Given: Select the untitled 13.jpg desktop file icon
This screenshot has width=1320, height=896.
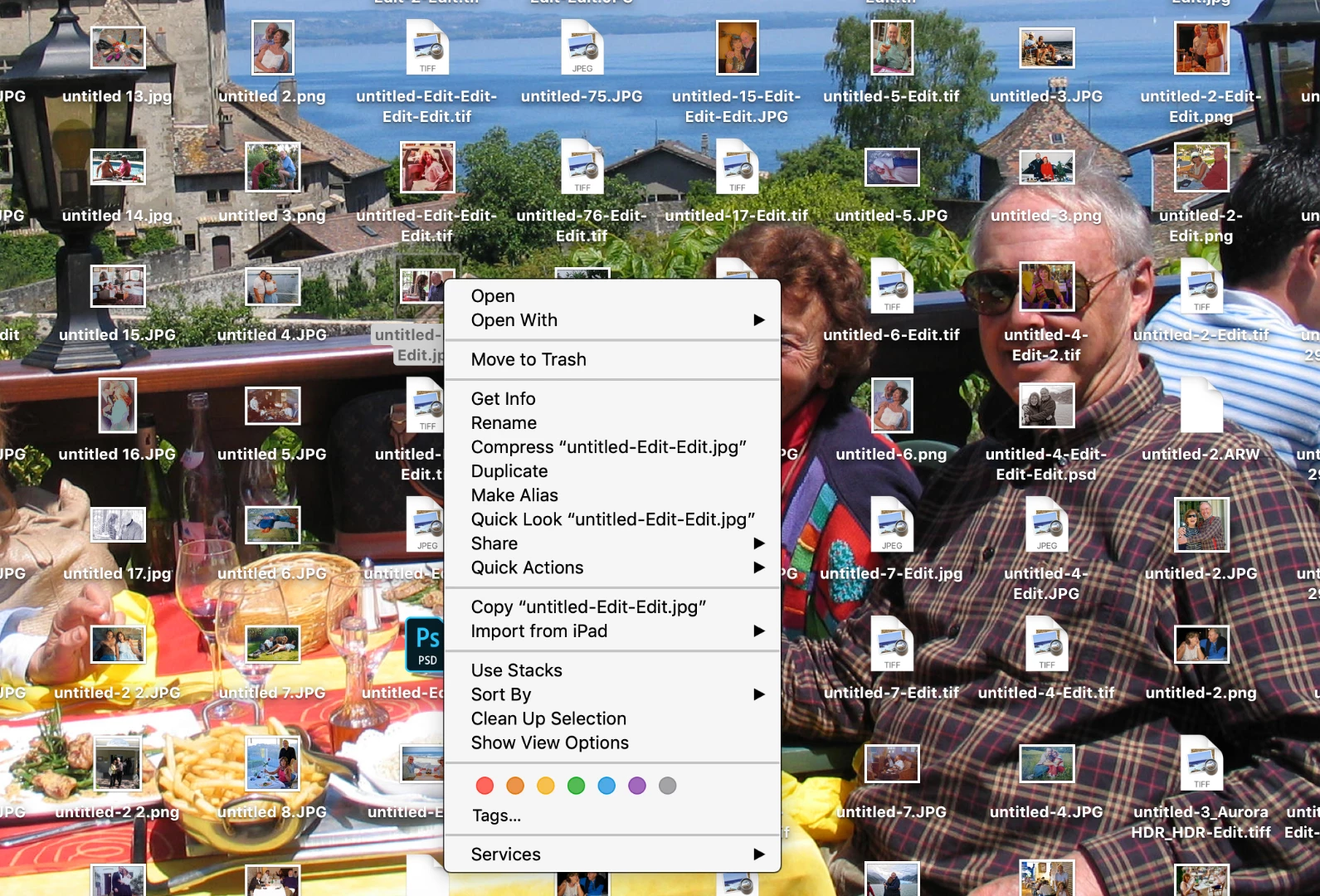Looking at the screenshot, I should click(x=118, y=47).
